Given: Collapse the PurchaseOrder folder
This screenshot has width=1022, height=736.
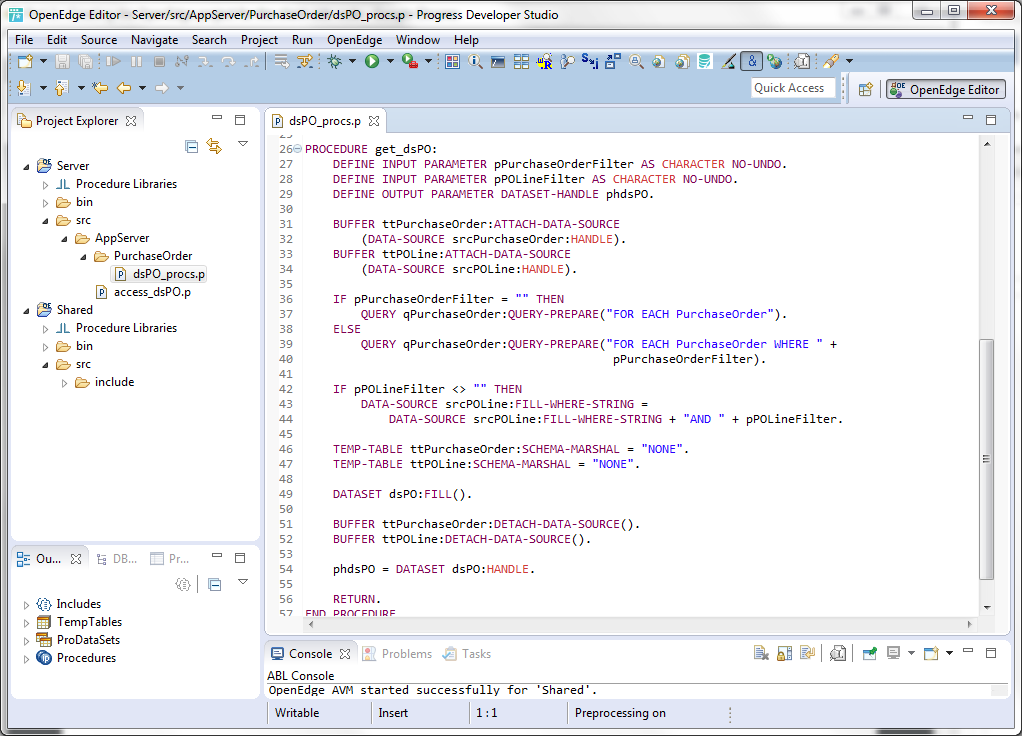Looking at the screenshot, I should click(83, 257).
